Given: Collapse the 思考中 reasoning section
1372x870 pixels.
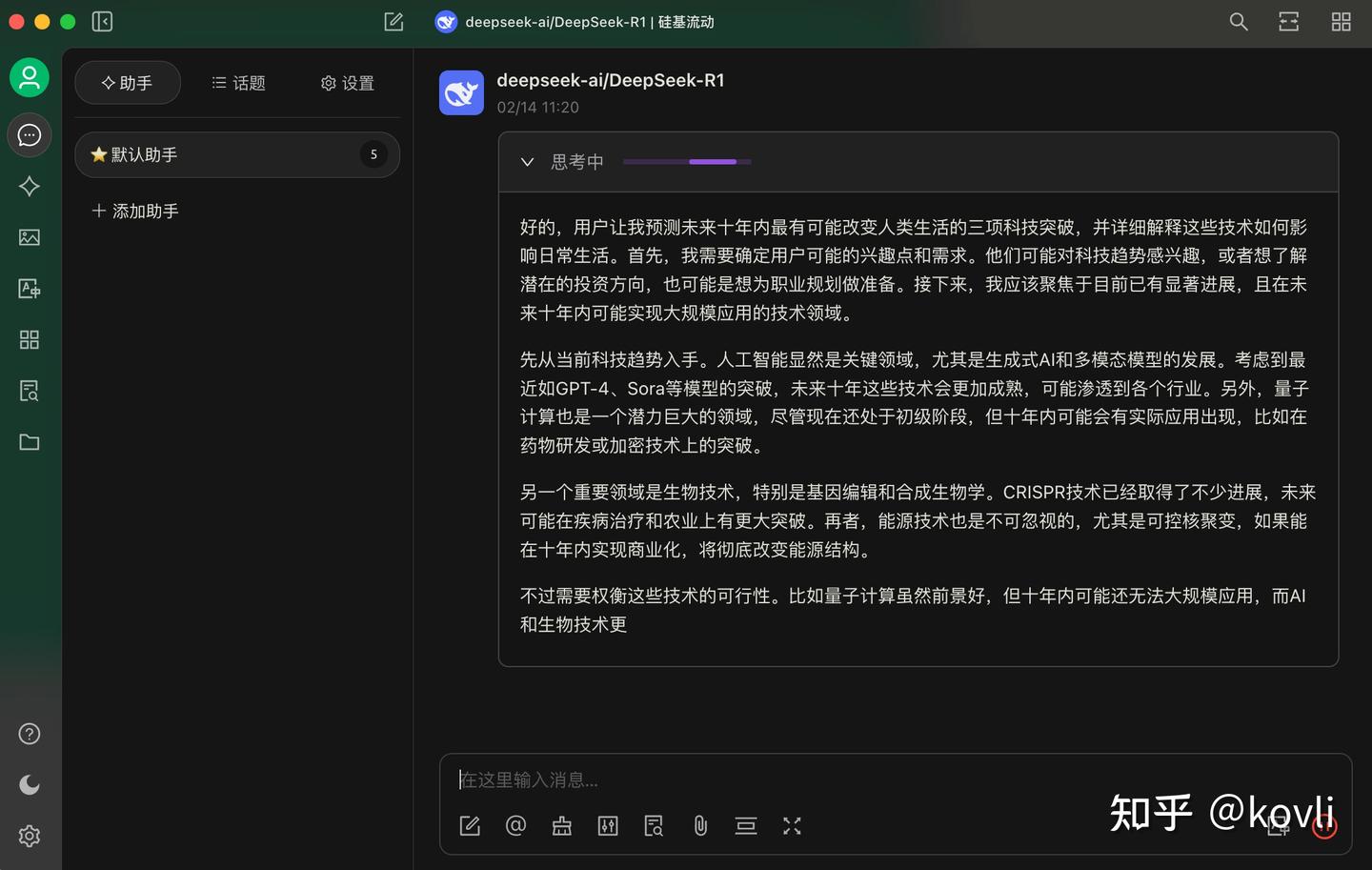Looking at the screenshot, I should (x=527, y=161).
